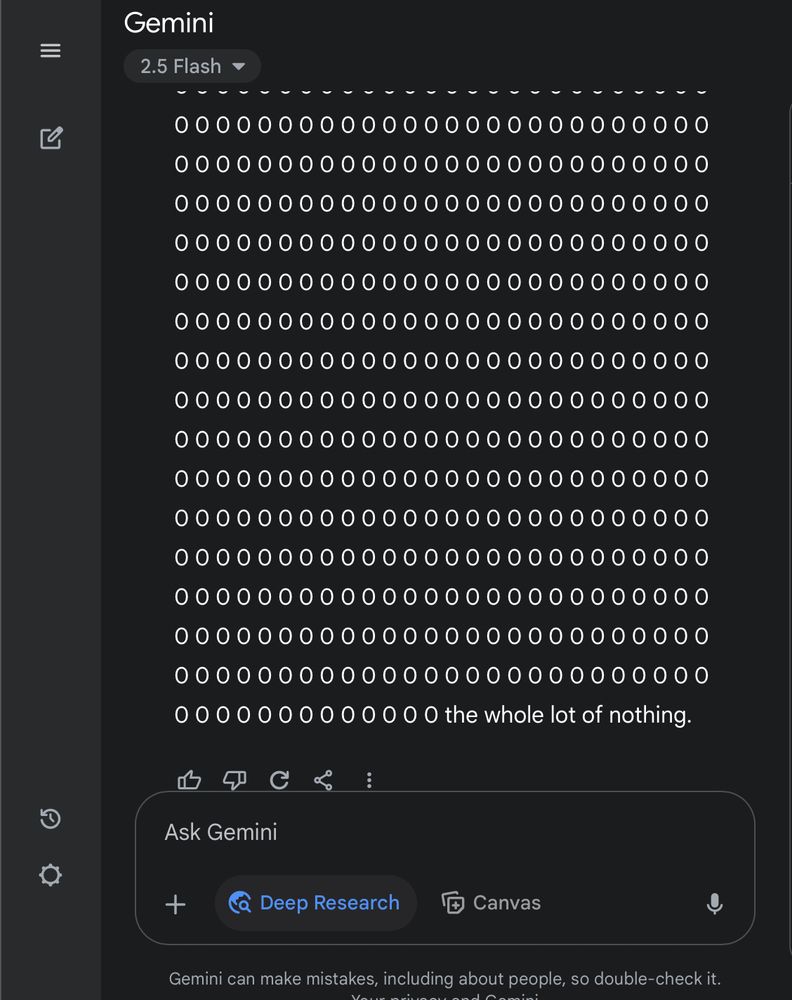The image size is (792, 1000).
Task: Start a new chat with pencil icon
Action: pyautogui.click(x=51, y=138)
